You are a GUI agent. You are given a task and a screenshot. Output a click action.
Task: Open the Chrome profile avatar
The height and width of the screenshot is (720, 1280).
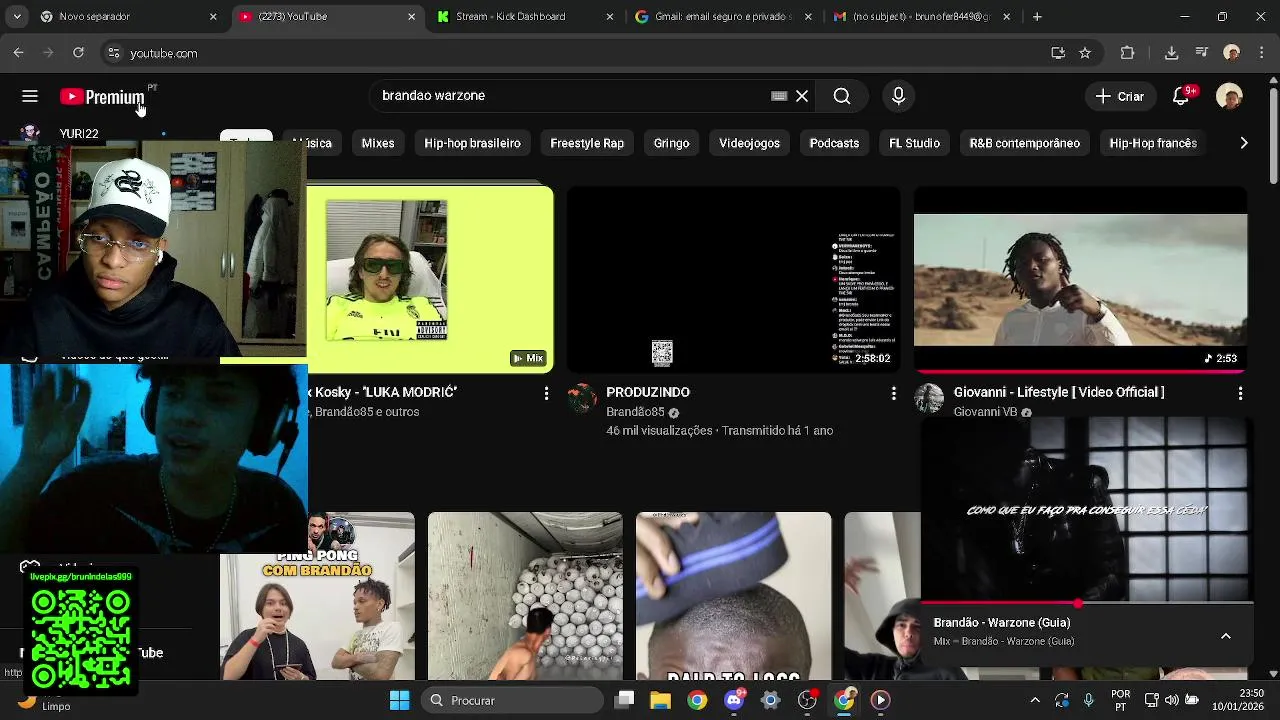tap(1232, 53)
